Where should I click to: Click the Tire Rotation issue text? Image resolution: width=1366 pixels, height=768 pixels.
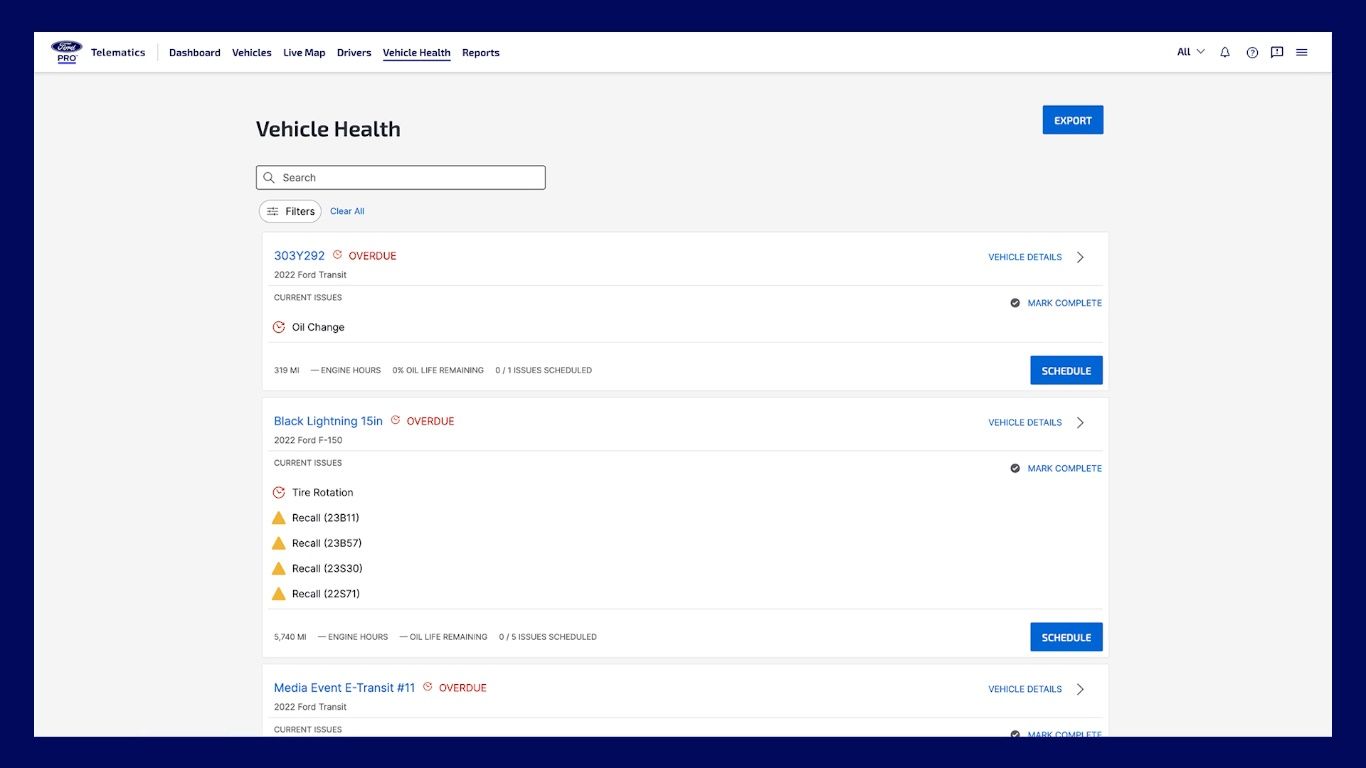[322, 492]
